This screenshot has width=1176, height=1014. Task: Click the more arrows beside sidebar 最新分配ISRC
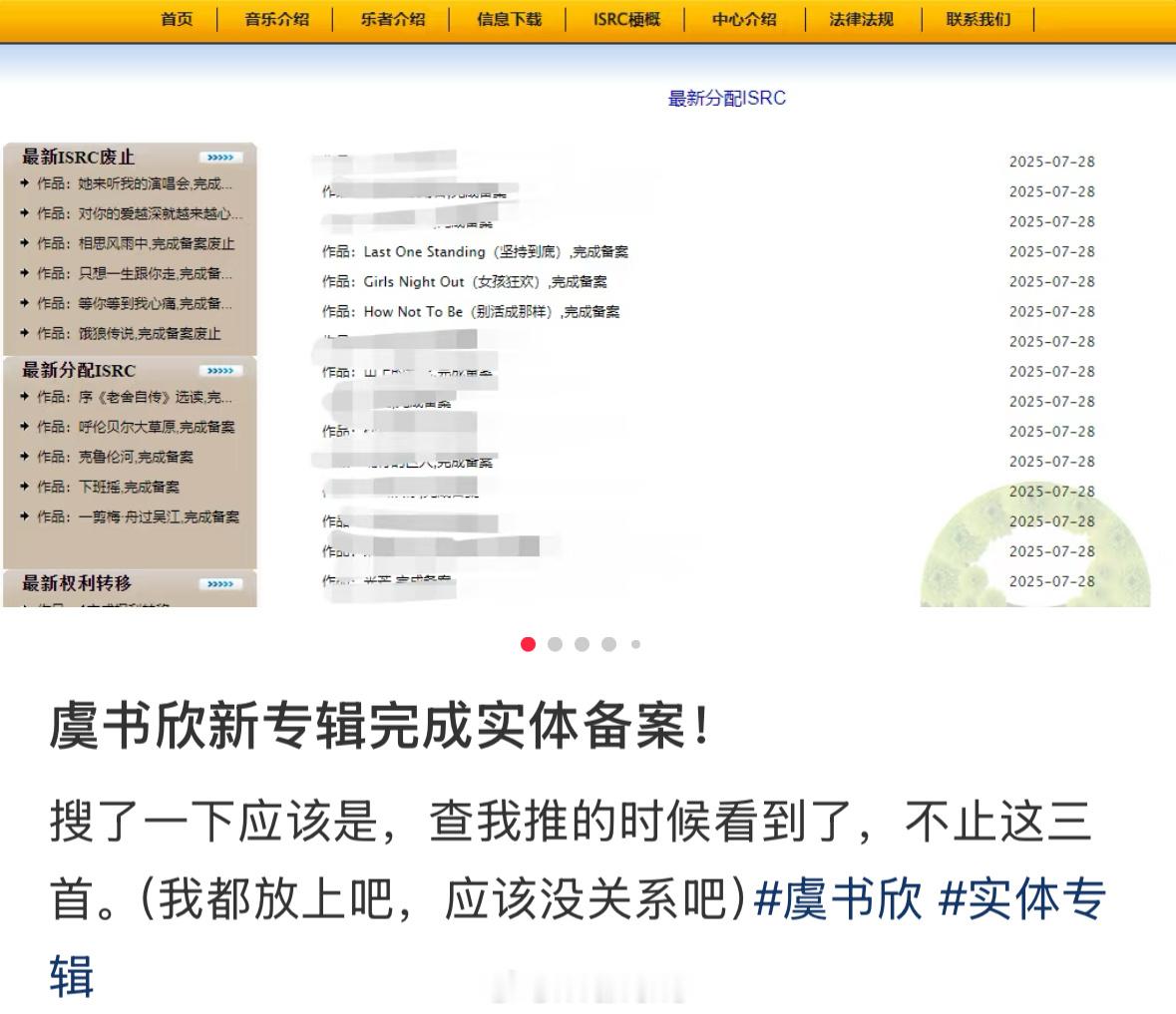[x=220, y=371]
